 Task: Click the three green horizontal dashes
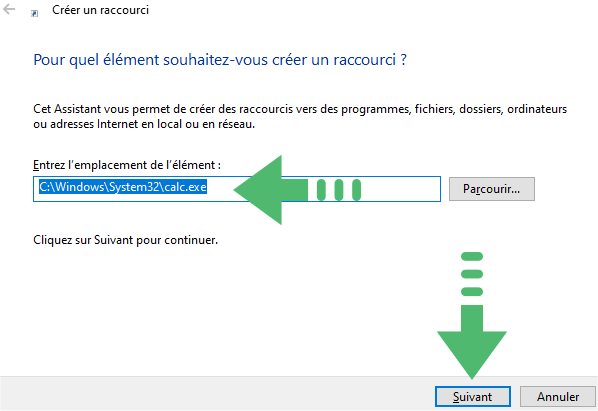[x=472, y=274]
